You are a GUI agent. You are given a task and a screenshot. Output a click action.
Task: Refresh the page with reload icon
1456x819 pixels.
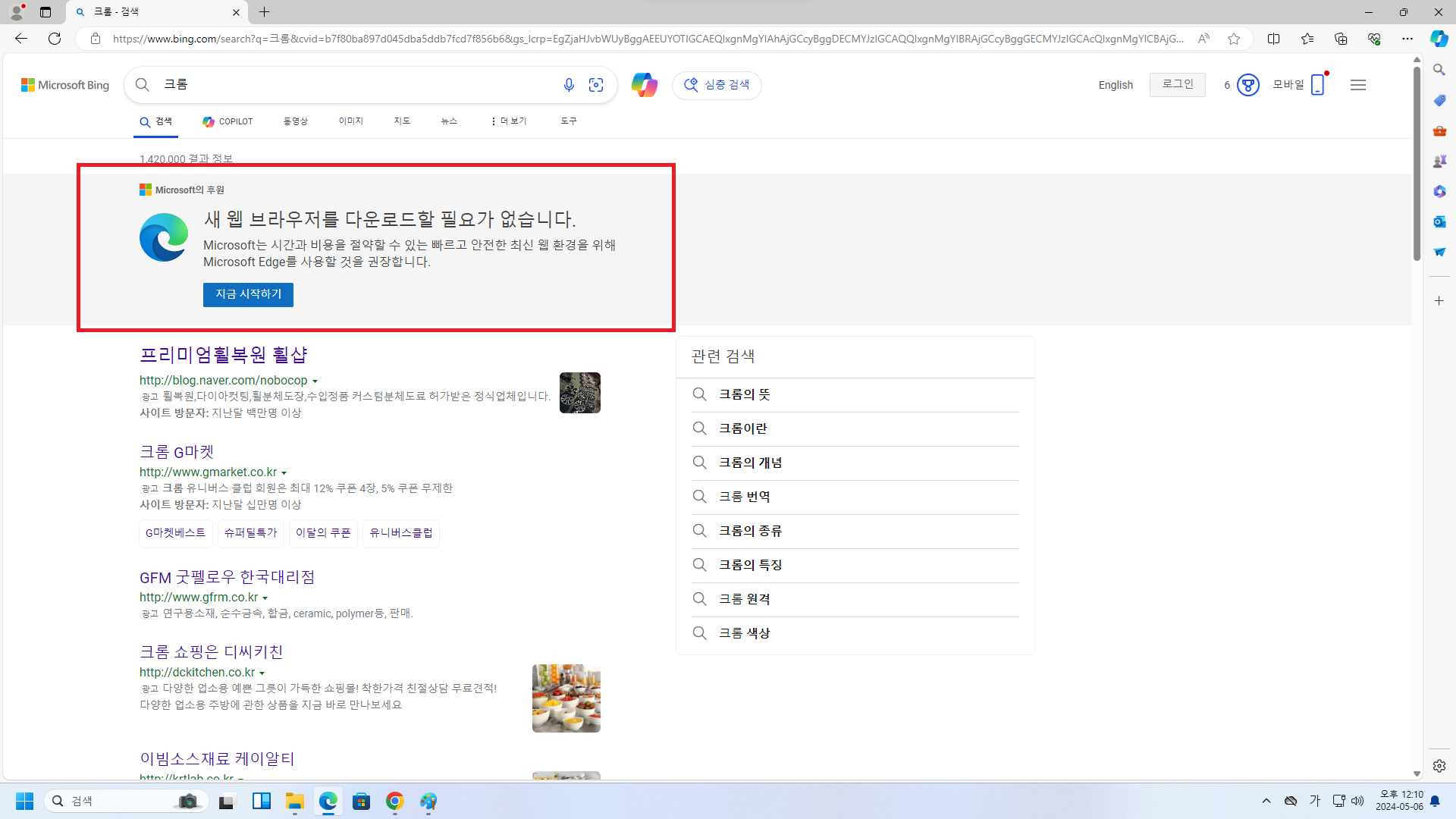point(55,39)
